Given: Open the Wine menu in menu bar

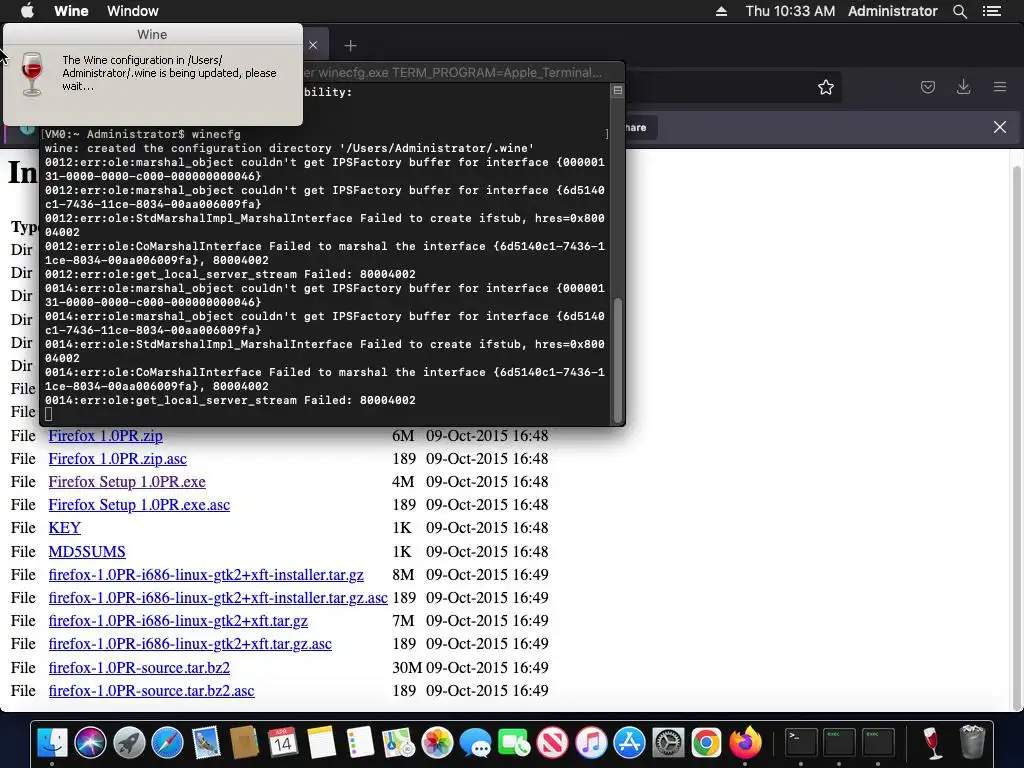Looking at the screenshot, I should tap(71, 11).
